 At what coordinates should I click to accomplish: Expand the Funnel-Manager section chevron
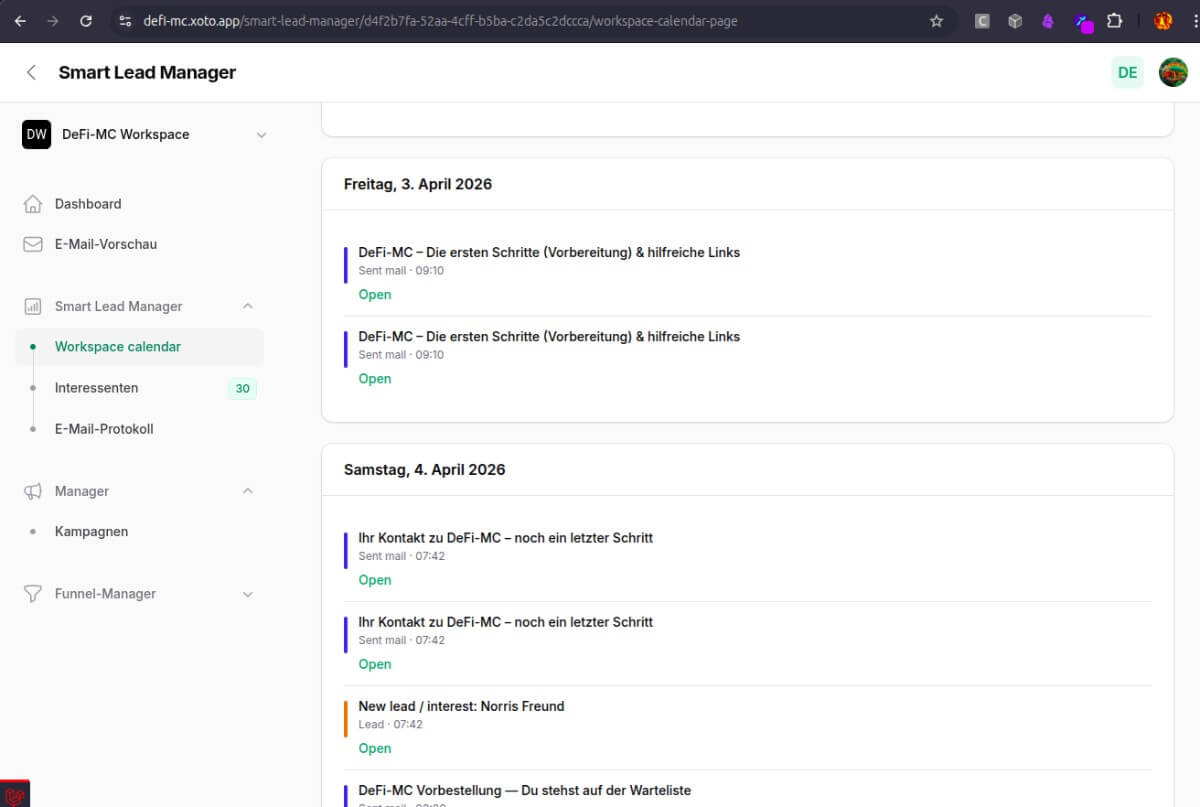coord(248,594)
